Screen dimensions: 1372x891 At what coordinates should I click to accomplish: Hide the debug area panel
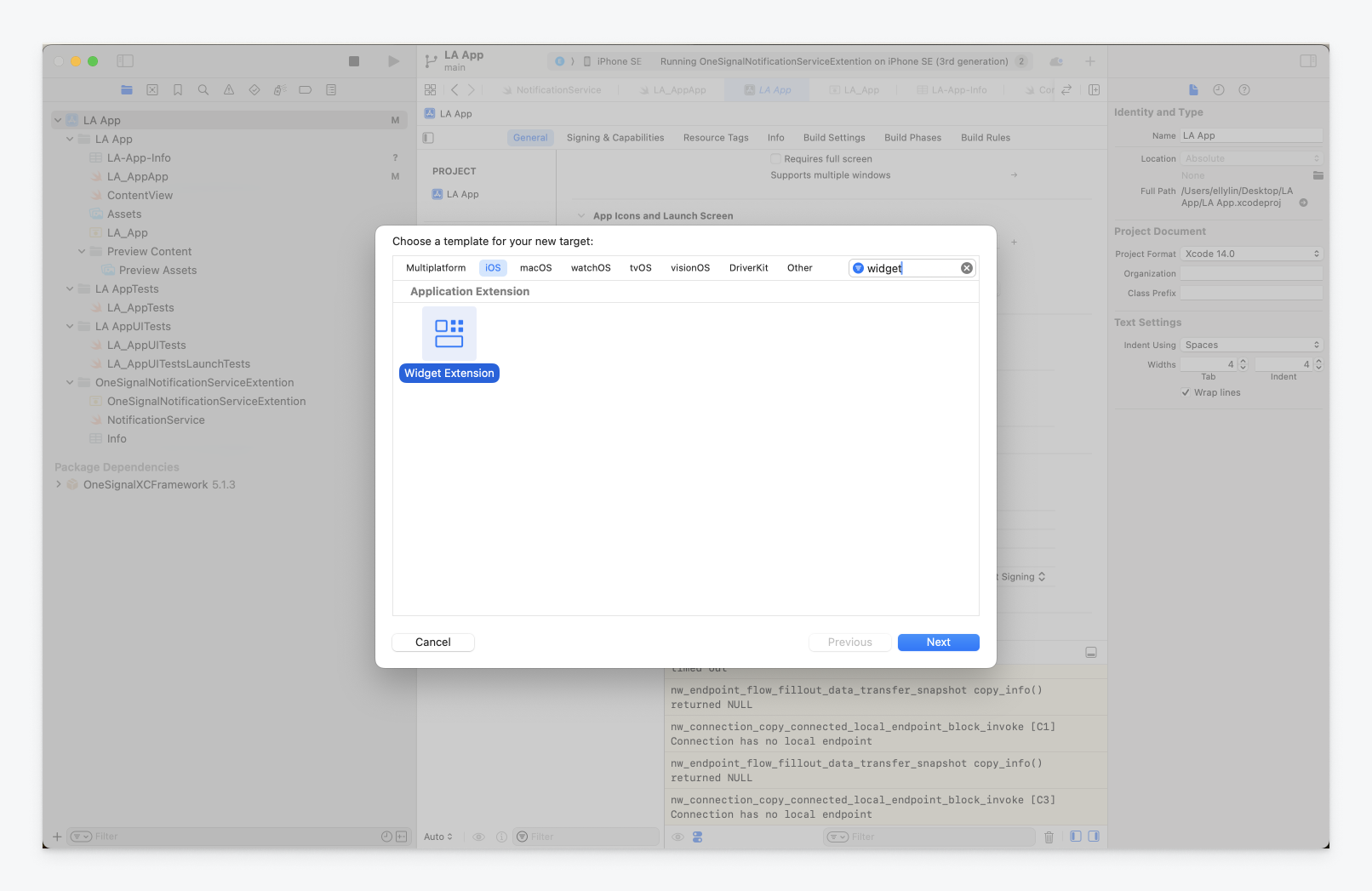(1091, 653)
